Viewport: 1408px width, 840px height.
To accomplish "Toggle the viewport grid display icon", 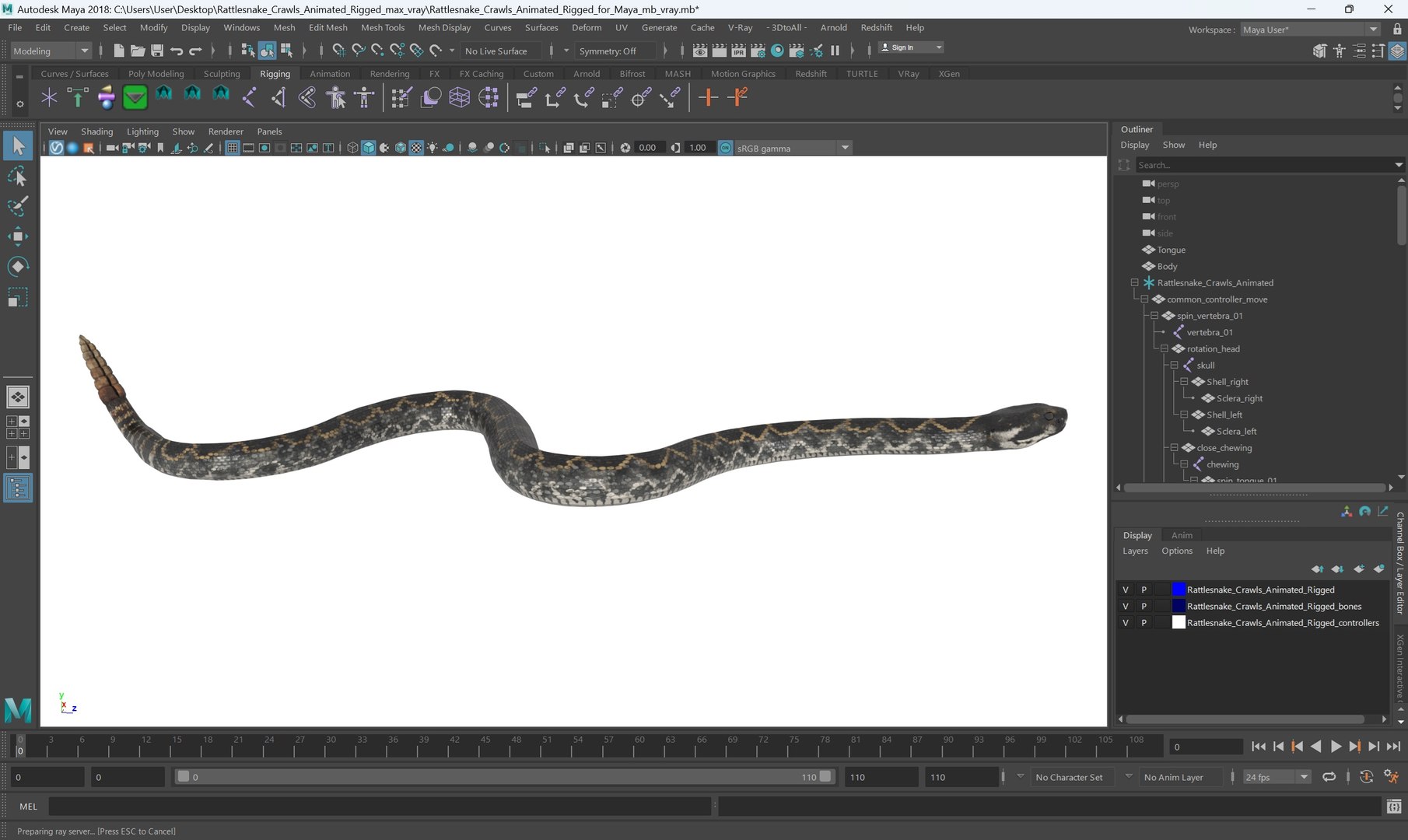I will [232, 148].
